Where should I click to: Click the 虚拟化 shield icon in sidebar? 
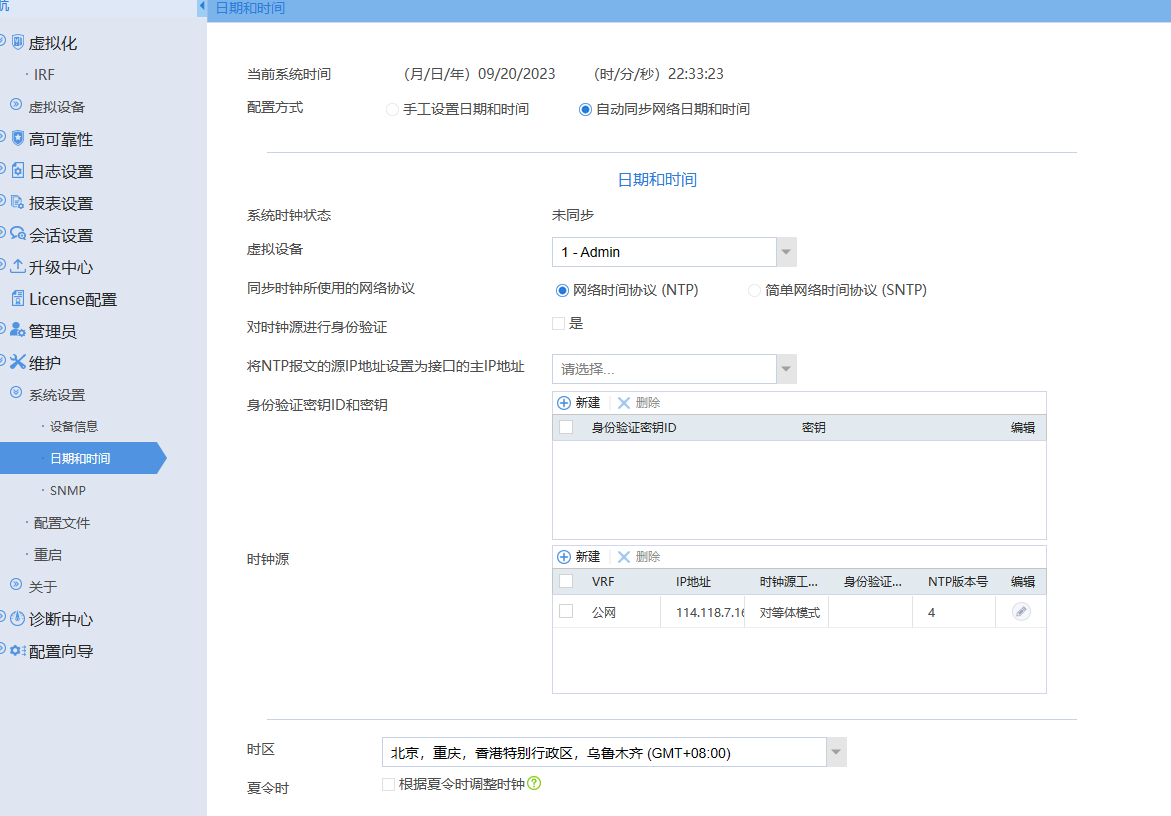click(x=18, y=42)
